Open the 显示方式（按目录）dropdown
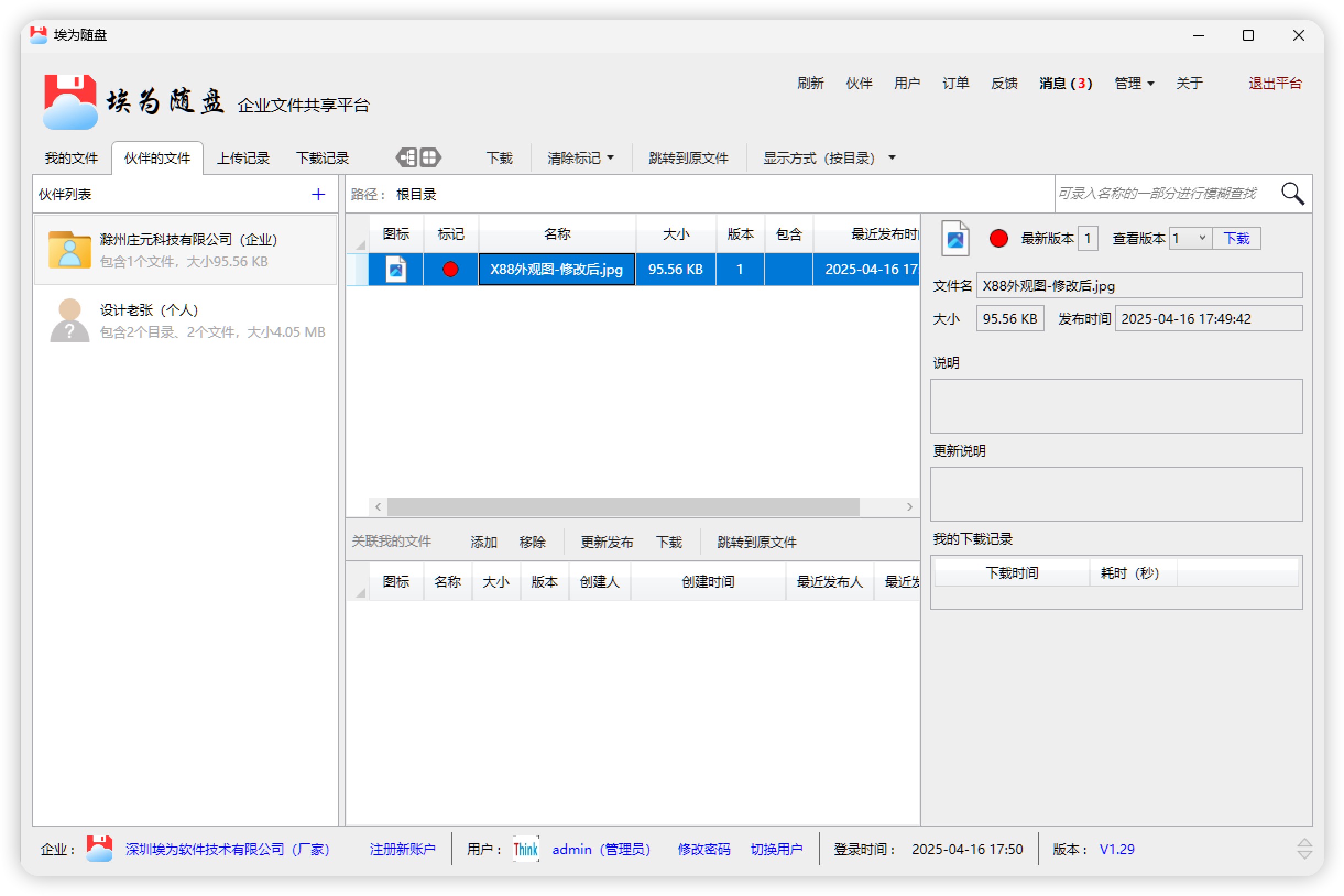This screenshot has height=896, width=1344. (x=829, y=159)
